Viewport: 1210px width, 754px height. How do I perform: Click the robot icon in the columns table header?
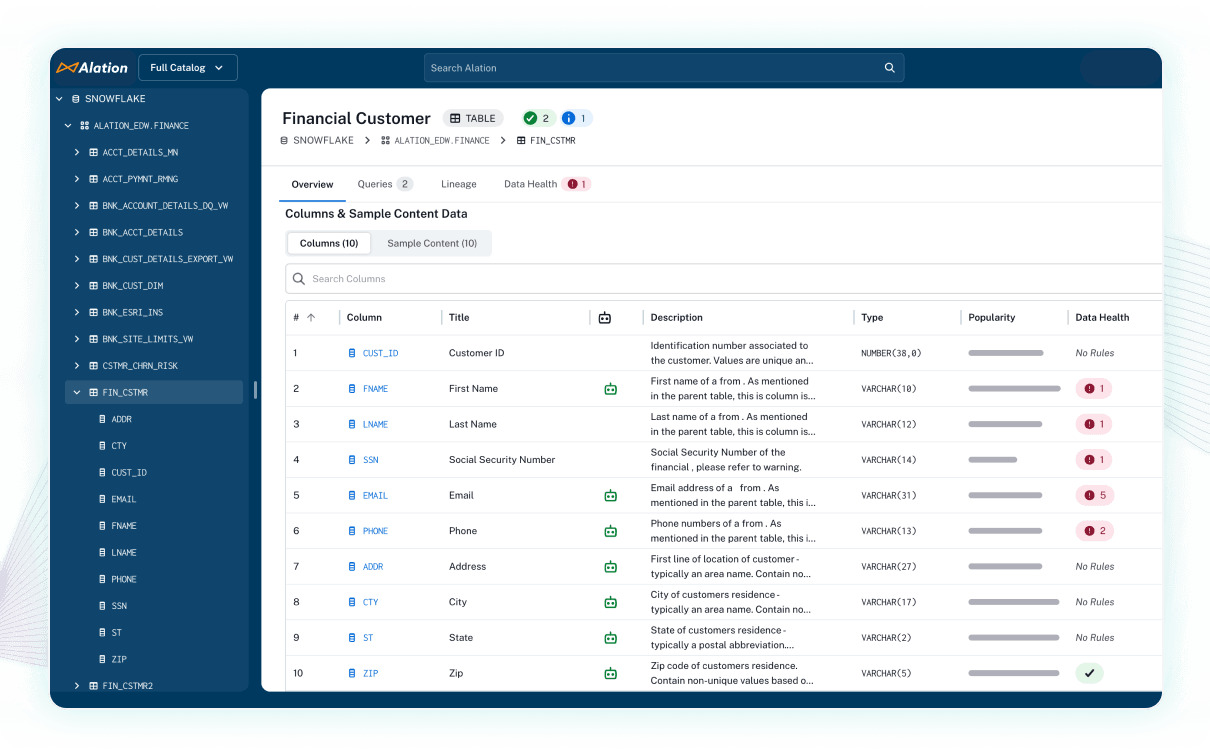604,317
